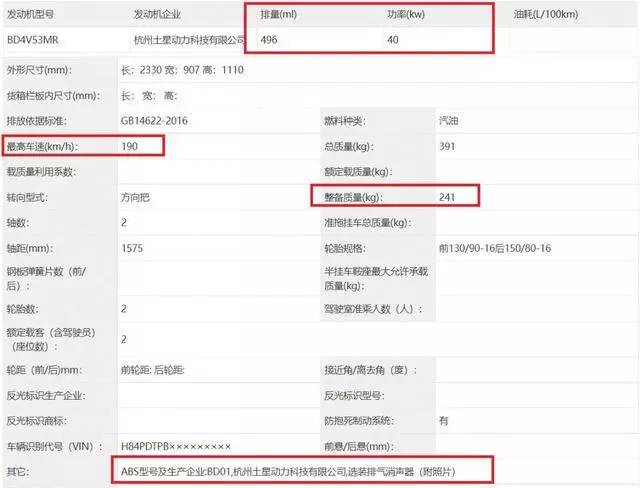Viewport: 640px width, 488px height.
Task: Click total mass value 391
Action: point(447,146)
